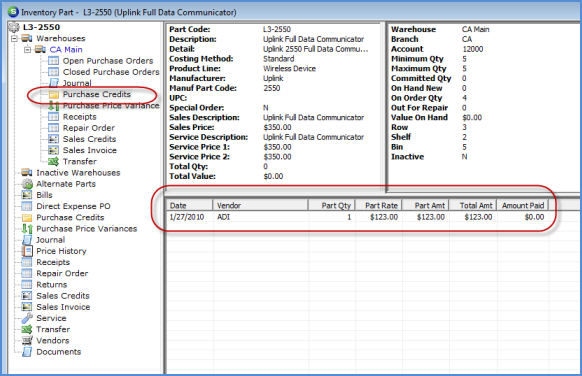Click the Sales Invoice icon under CA Main
Screen dimensions: 582x376
tap(53, 150)
